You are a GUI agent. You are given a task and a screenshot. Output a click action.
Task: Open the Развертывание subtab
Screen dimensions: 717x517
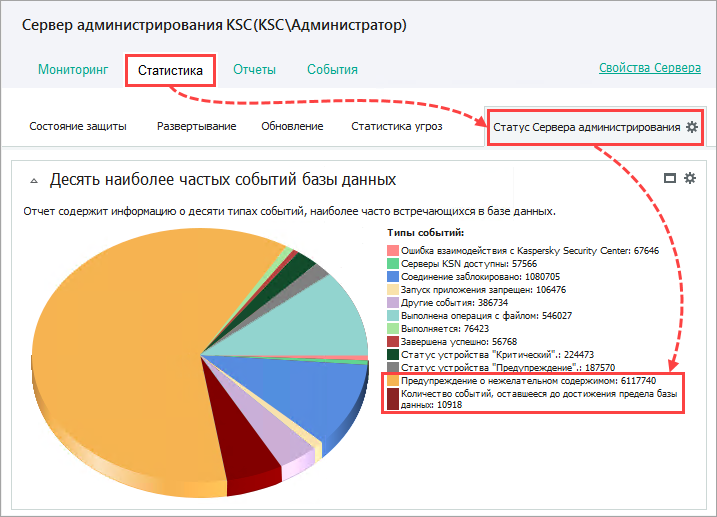197,126
